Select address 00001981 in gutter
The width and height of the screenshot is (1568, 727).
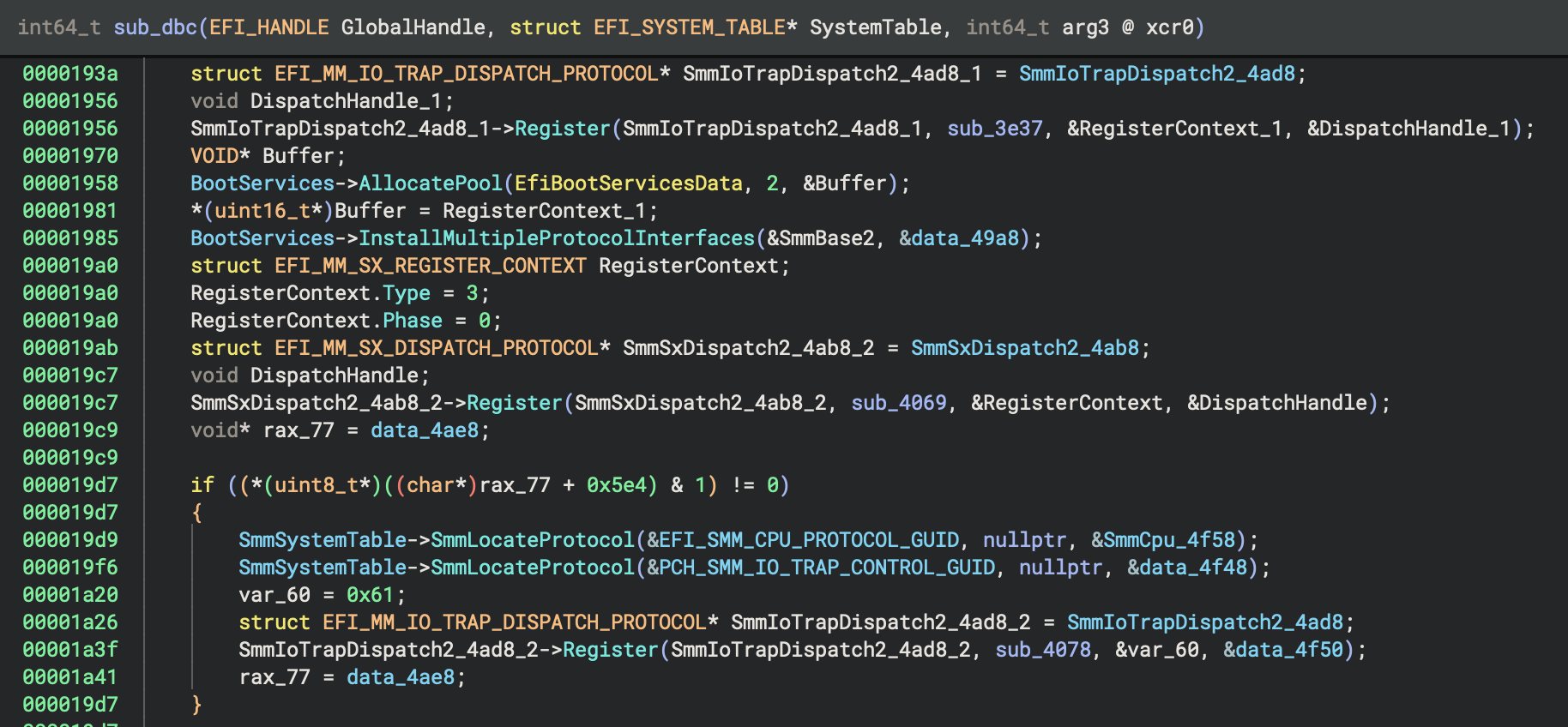click(70, 211)
